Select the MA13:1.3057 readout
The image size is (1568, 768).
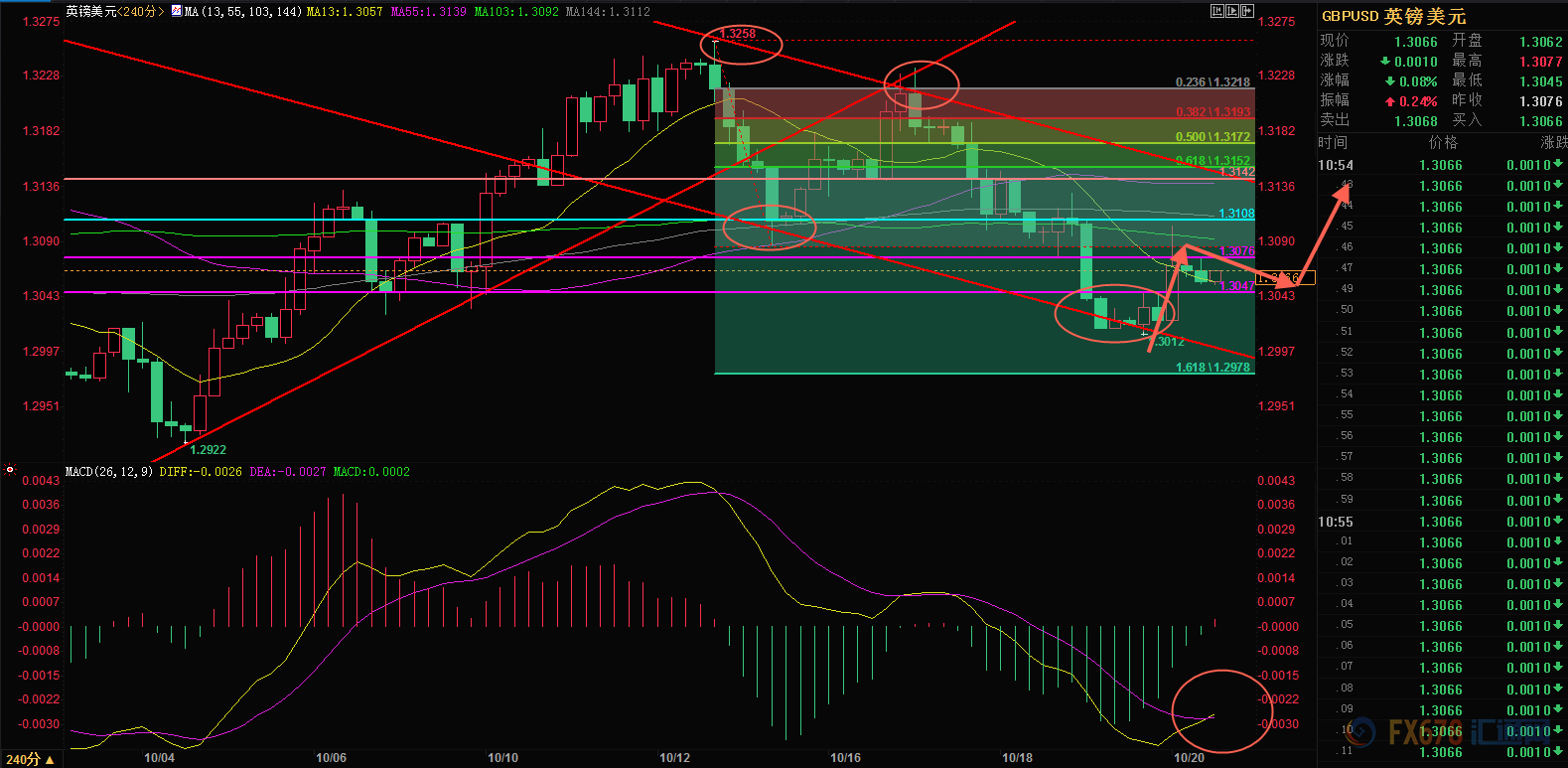click(x=345, y=12)
